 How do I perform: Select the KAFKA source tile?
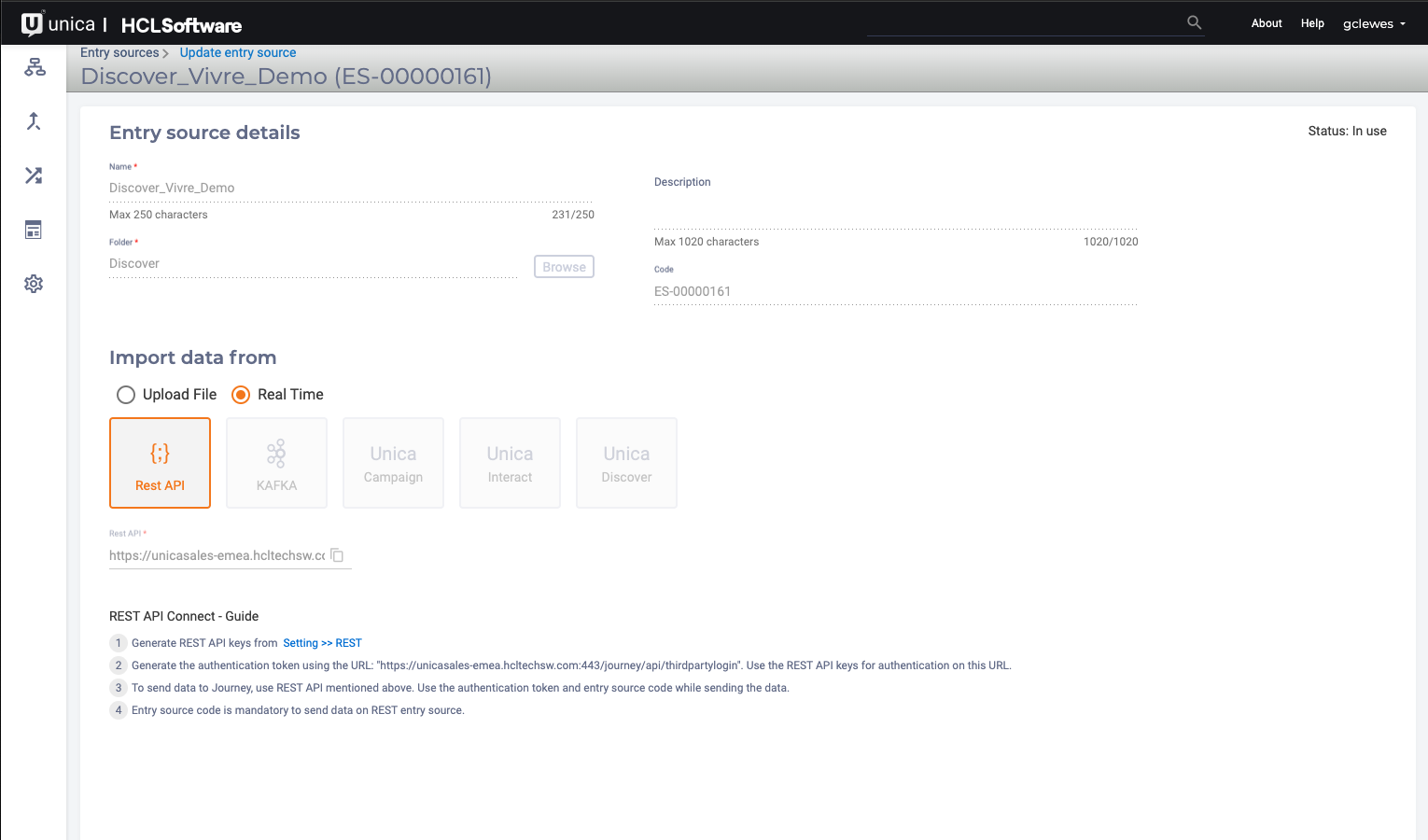pyautogui.click(x=276, y=463)
